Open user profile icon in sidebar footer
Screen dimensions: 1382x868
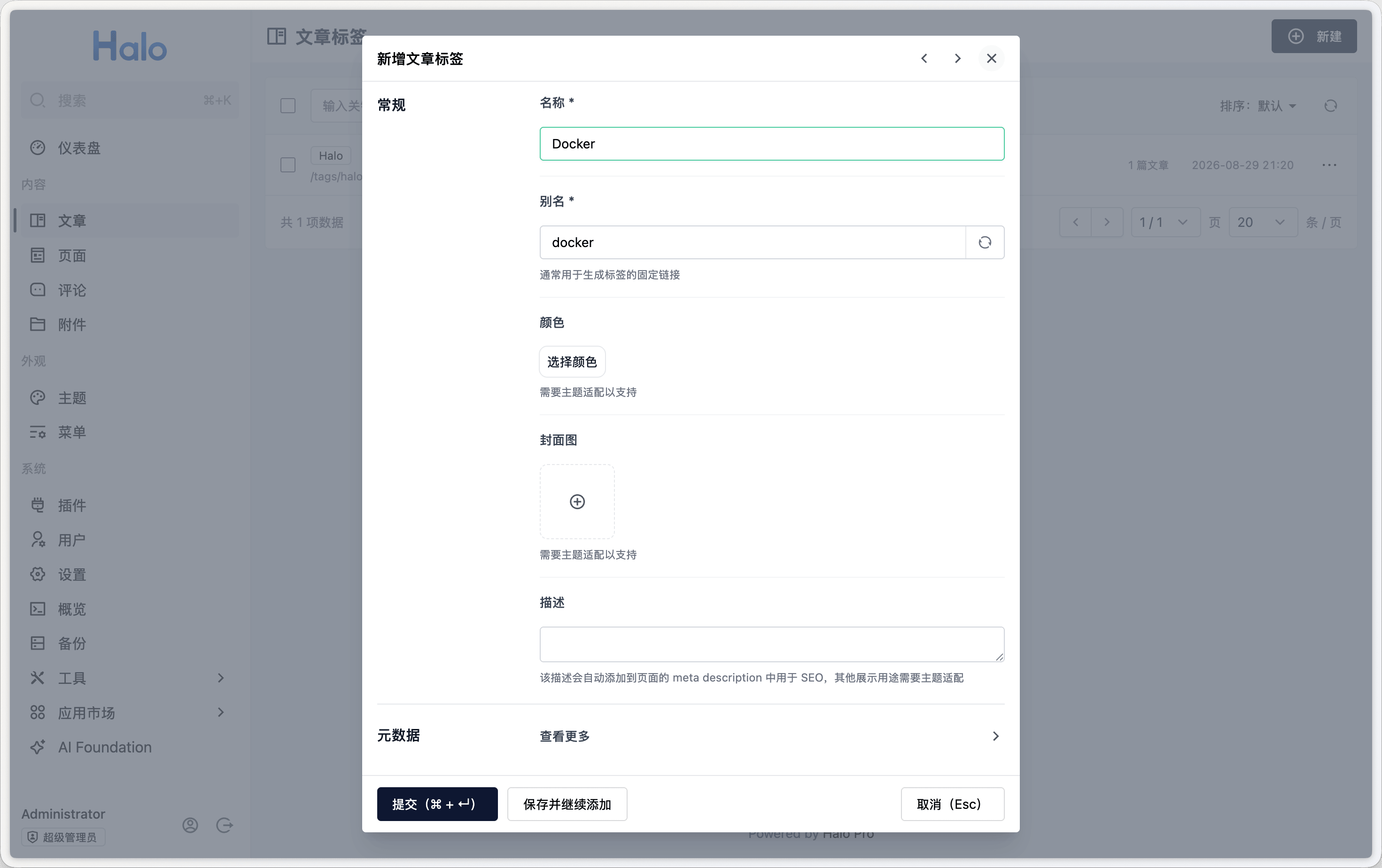(190, 825)
